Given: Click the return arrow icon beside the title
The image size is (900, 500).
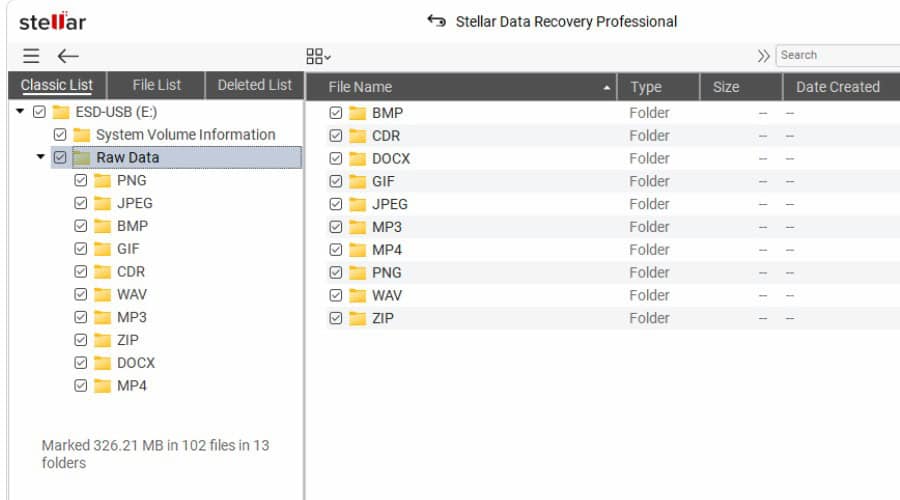Looking at the screenshot, I should pos(436,21).
